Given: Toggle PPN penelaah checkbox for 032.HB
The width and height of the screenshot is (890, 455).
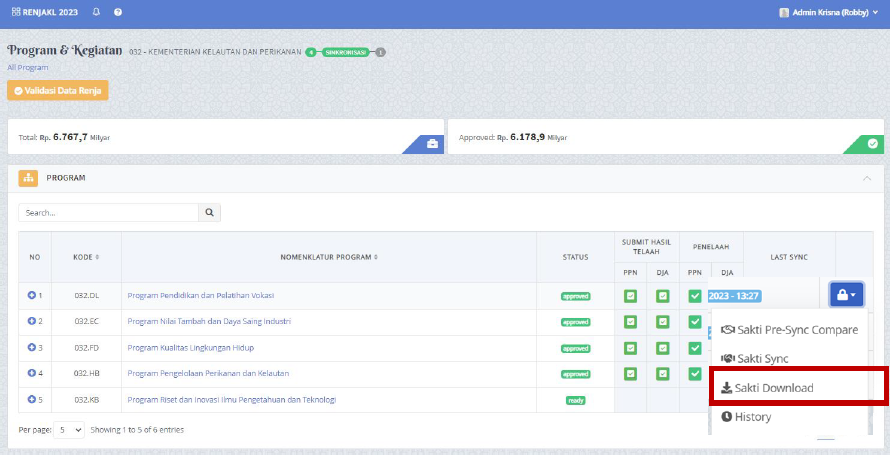Looking at the screenshot, I should tap(695, 374).
